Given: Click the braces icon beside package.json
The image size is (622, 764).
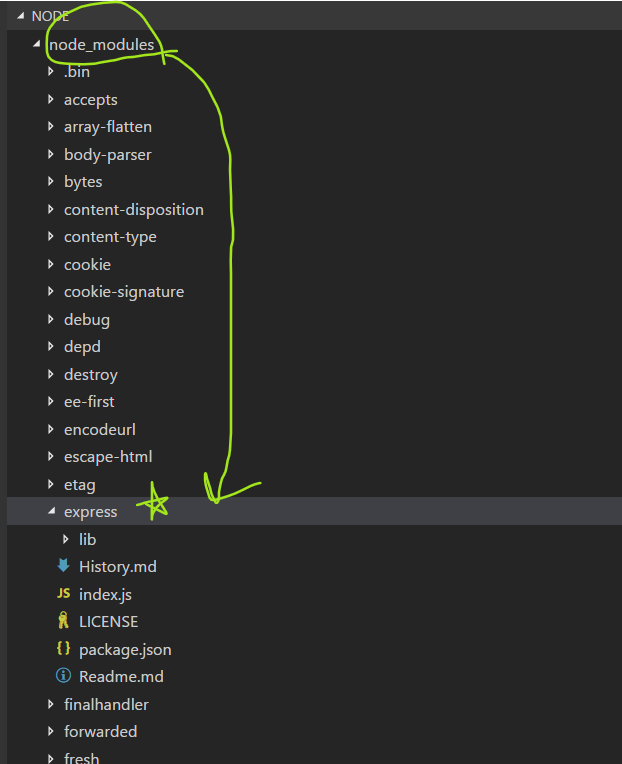Looking at the screenshot, I should coord(63,649).
